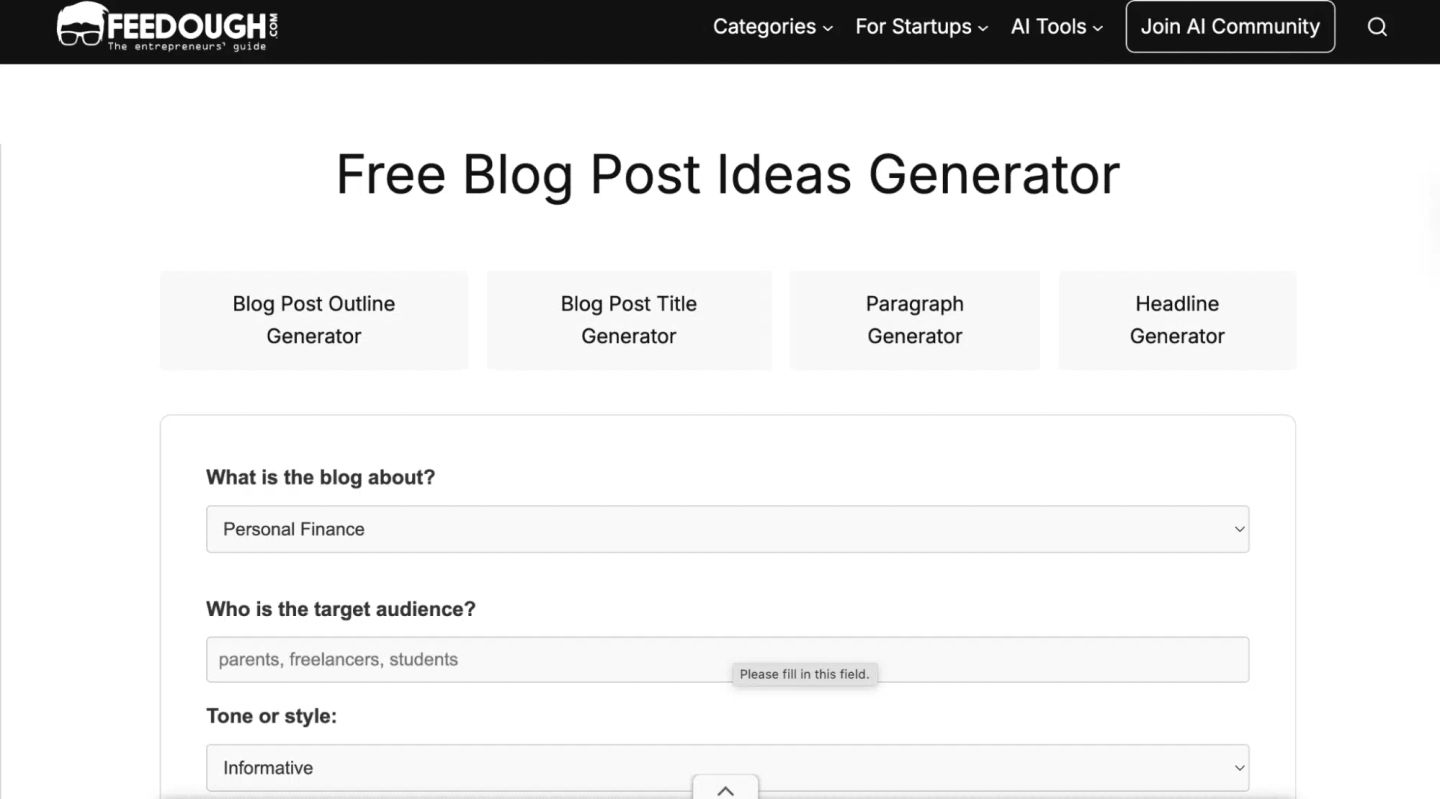Click the chevron beside AI Tools
This screenshot has height=799, width=1440.
click(x=1098, y=29)
